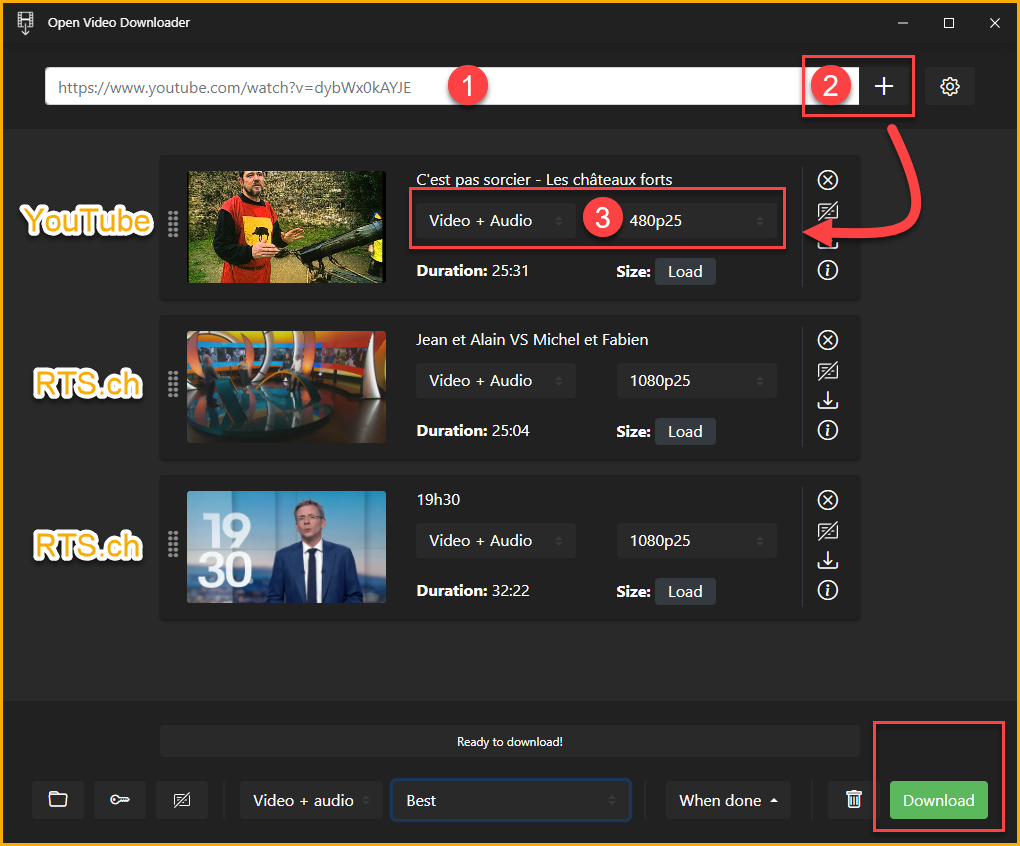1020x846 pixels.
Task: Toggle global subtitles button in bottom bar
Action: pos(182,800)
